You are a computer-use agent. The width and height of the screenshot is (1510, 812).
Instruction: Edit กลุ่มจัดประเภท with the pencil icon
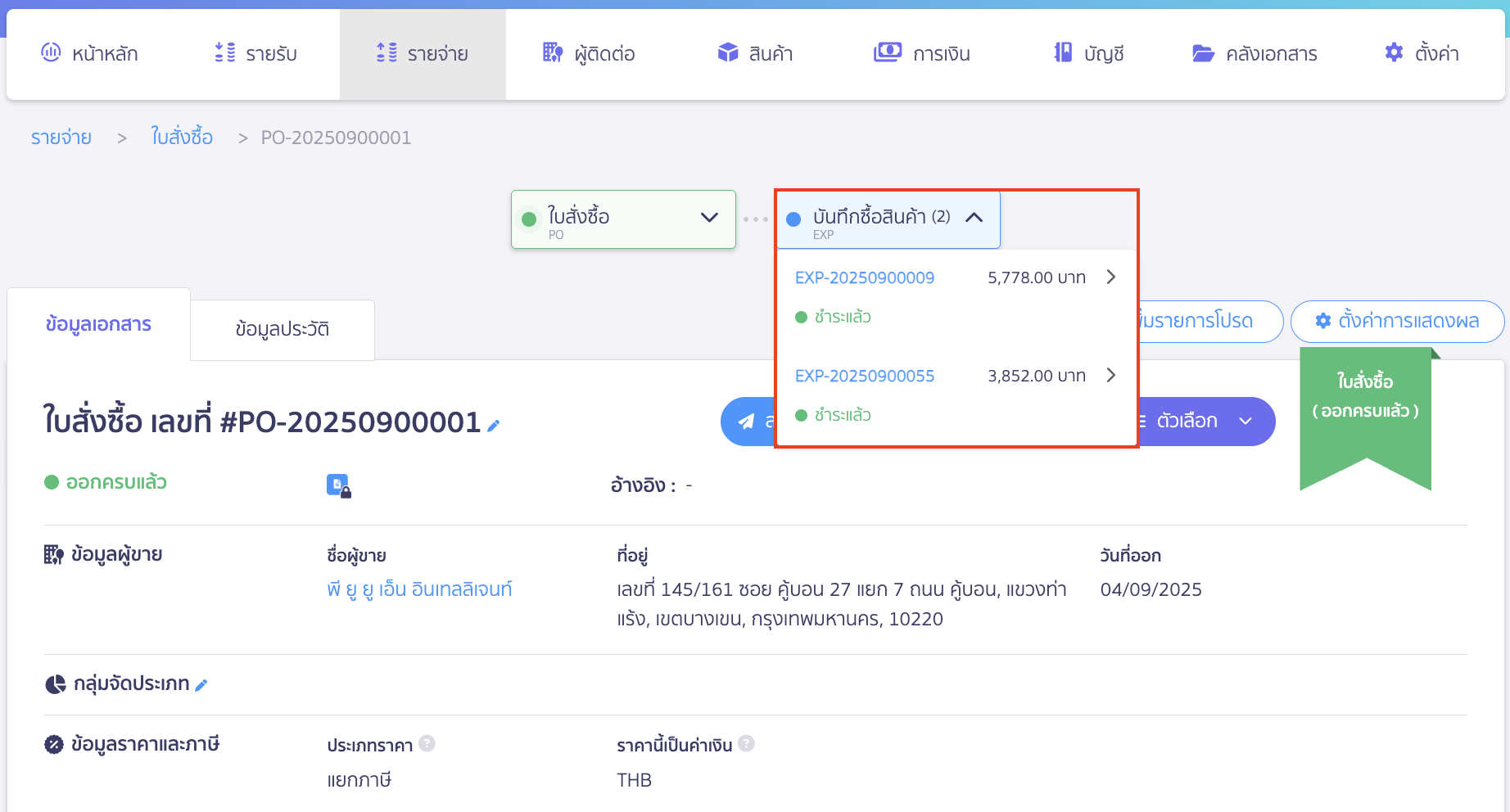click(x=202, y=683)
